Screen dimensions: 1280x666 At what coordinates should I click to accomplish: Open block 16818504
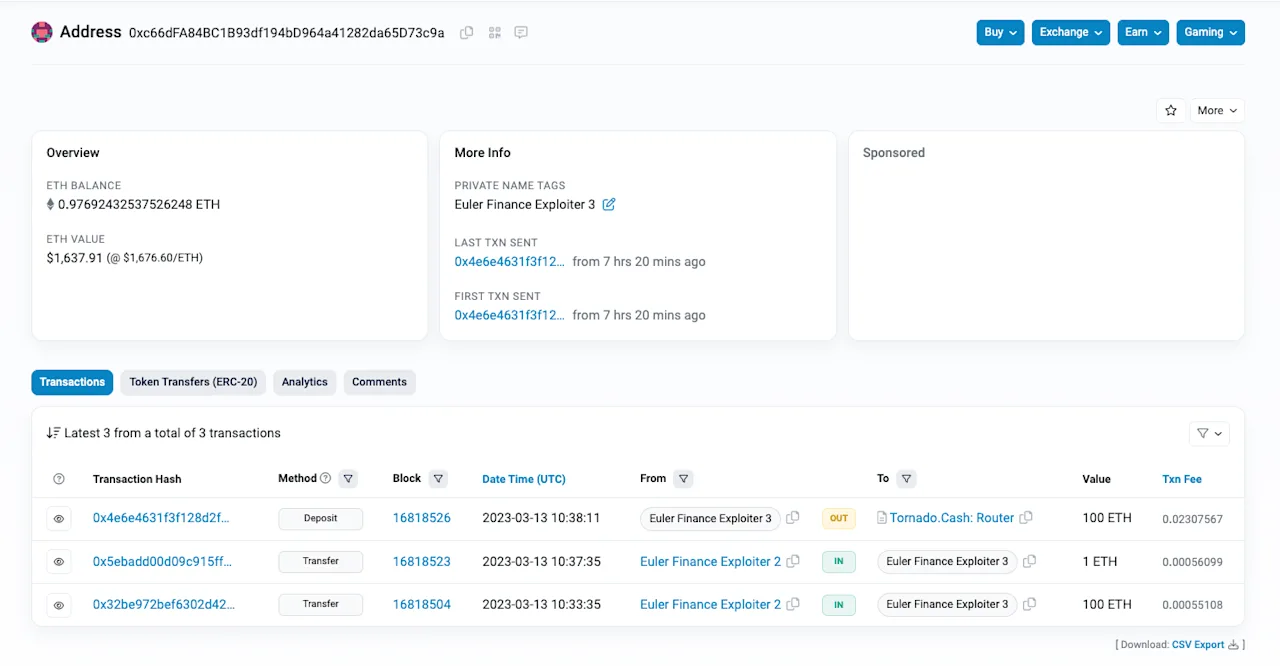click(422, 604)
